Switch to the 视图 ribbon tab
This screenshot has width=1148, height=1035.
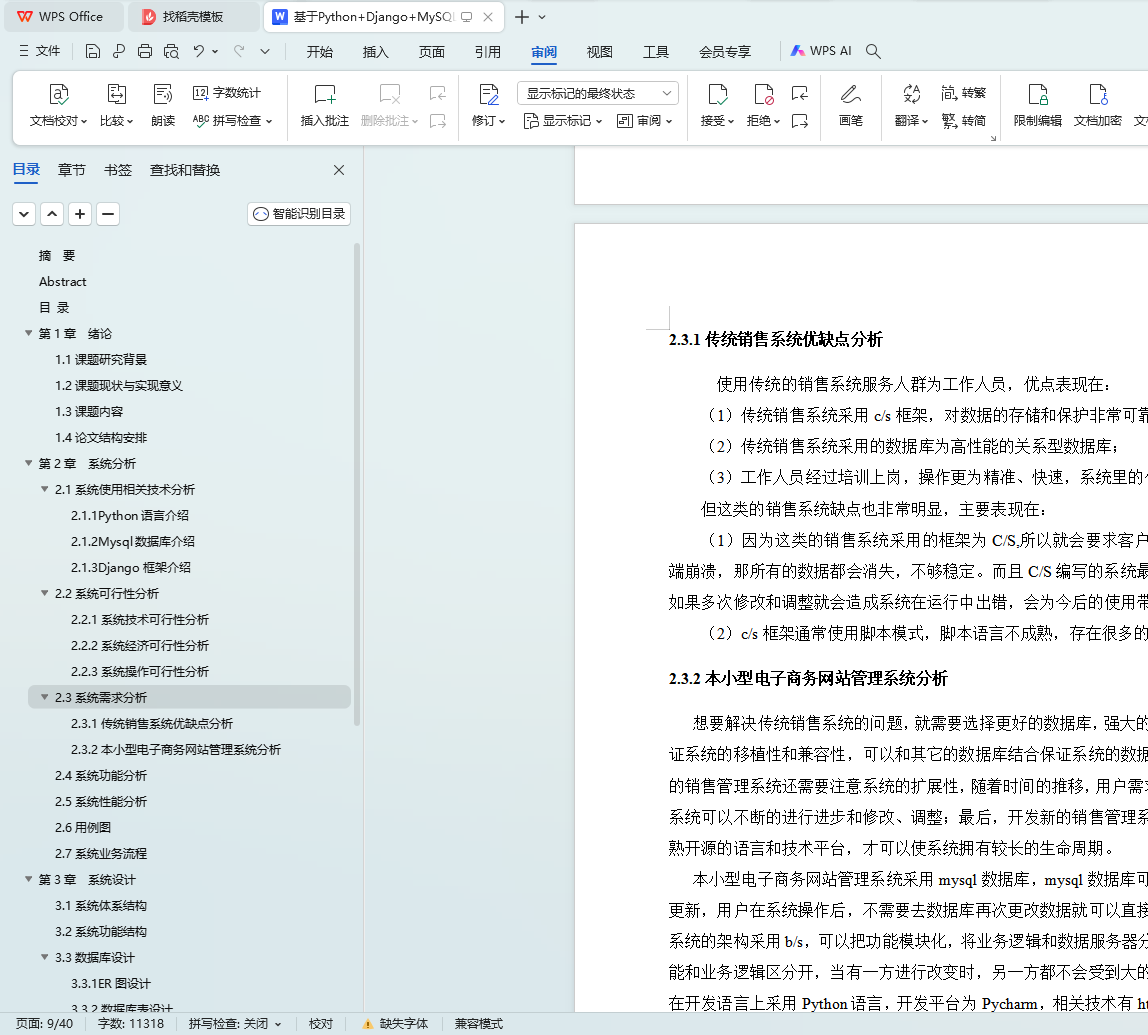(600, 52)
